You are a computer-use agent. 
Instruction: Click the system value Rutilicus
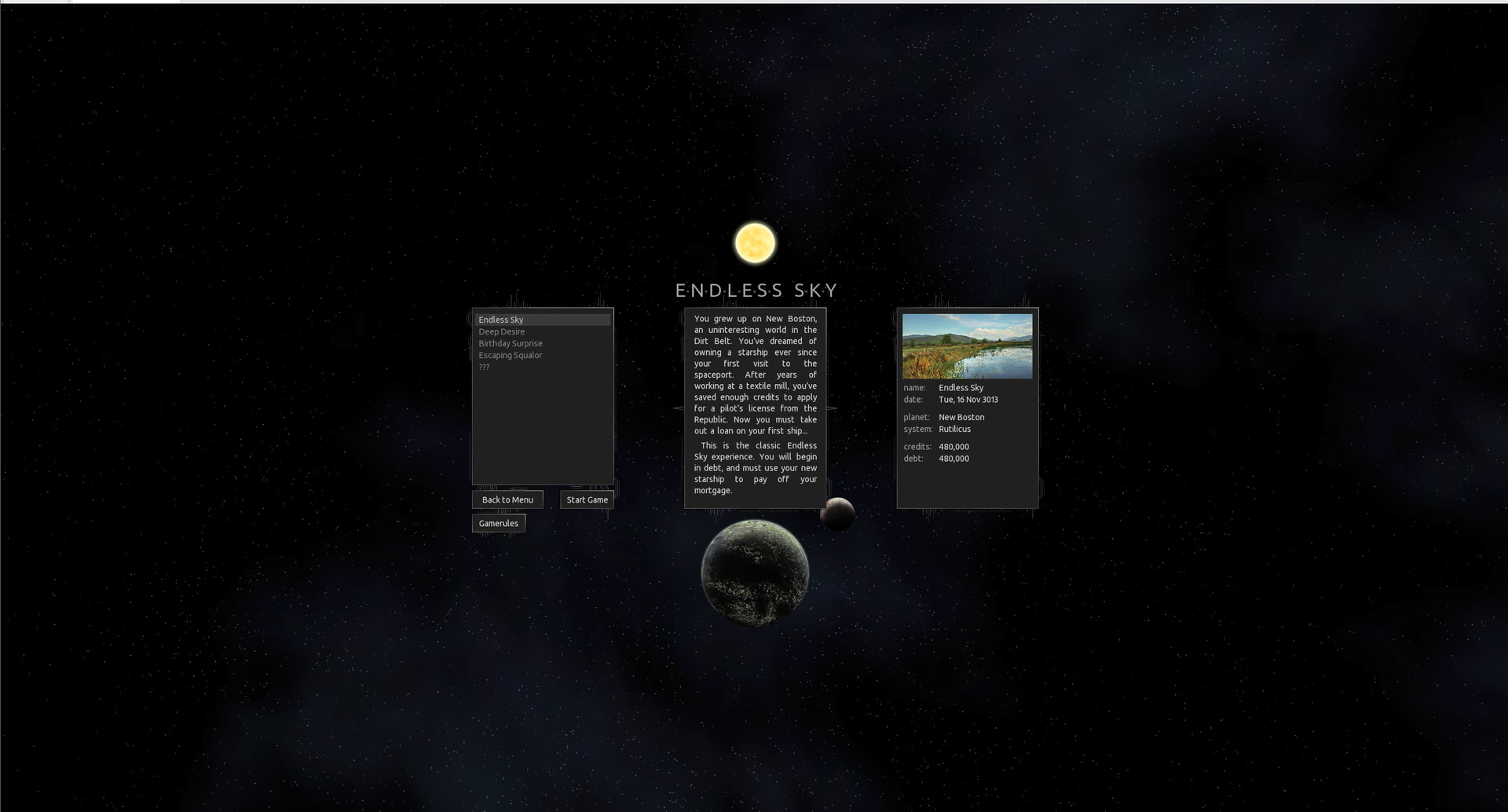(955, 429)
